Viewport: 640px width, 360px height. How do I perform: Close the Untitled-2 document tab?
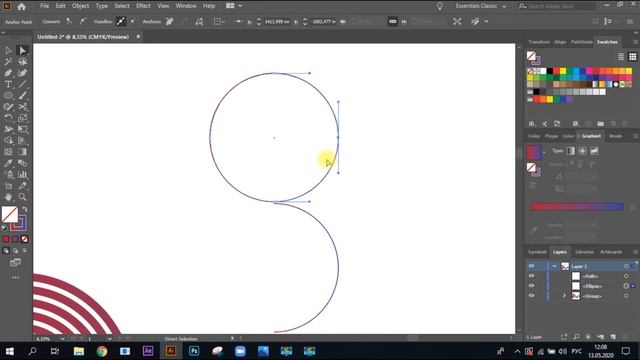[x=138, y=37]
